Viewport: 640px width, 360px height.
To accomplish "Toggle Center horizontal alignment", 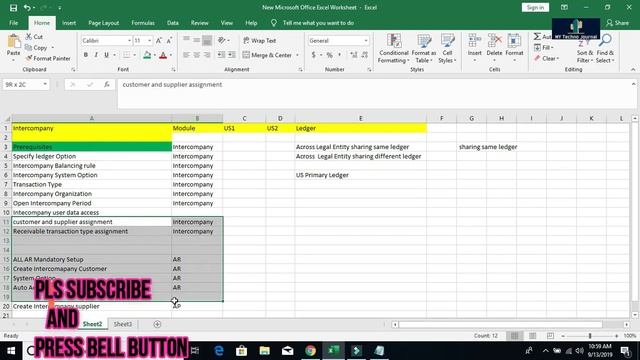I will 197,55.
